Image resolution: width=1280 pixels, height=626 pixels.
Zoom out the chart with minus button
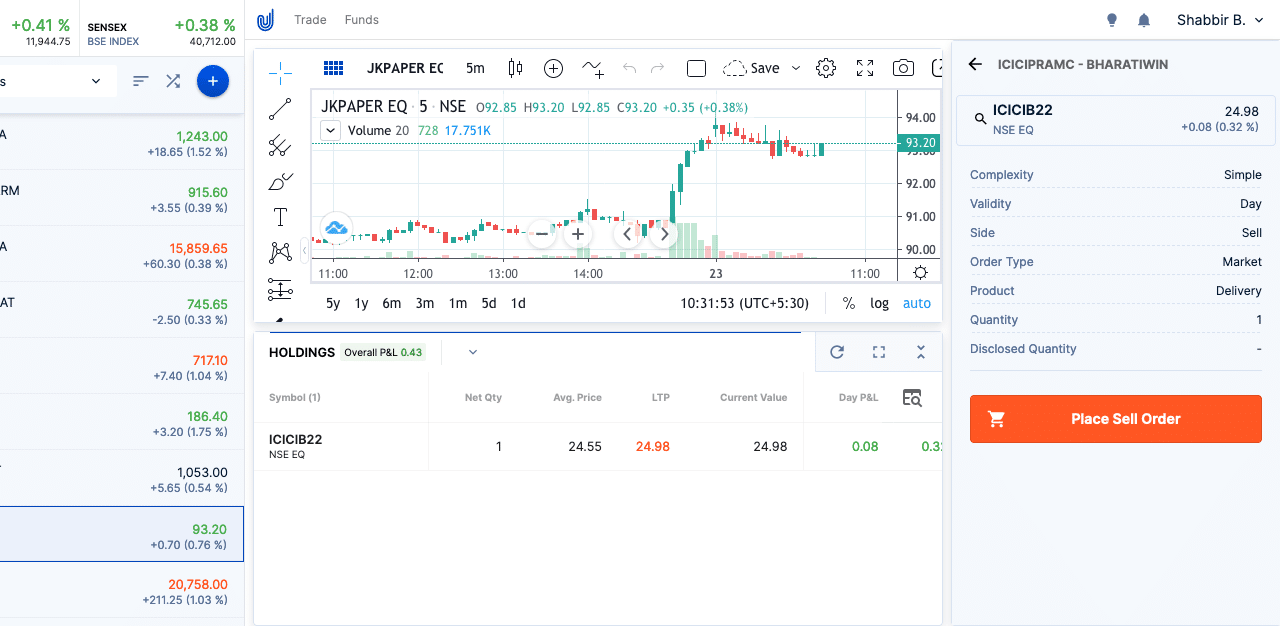click(x=542, y=234)
